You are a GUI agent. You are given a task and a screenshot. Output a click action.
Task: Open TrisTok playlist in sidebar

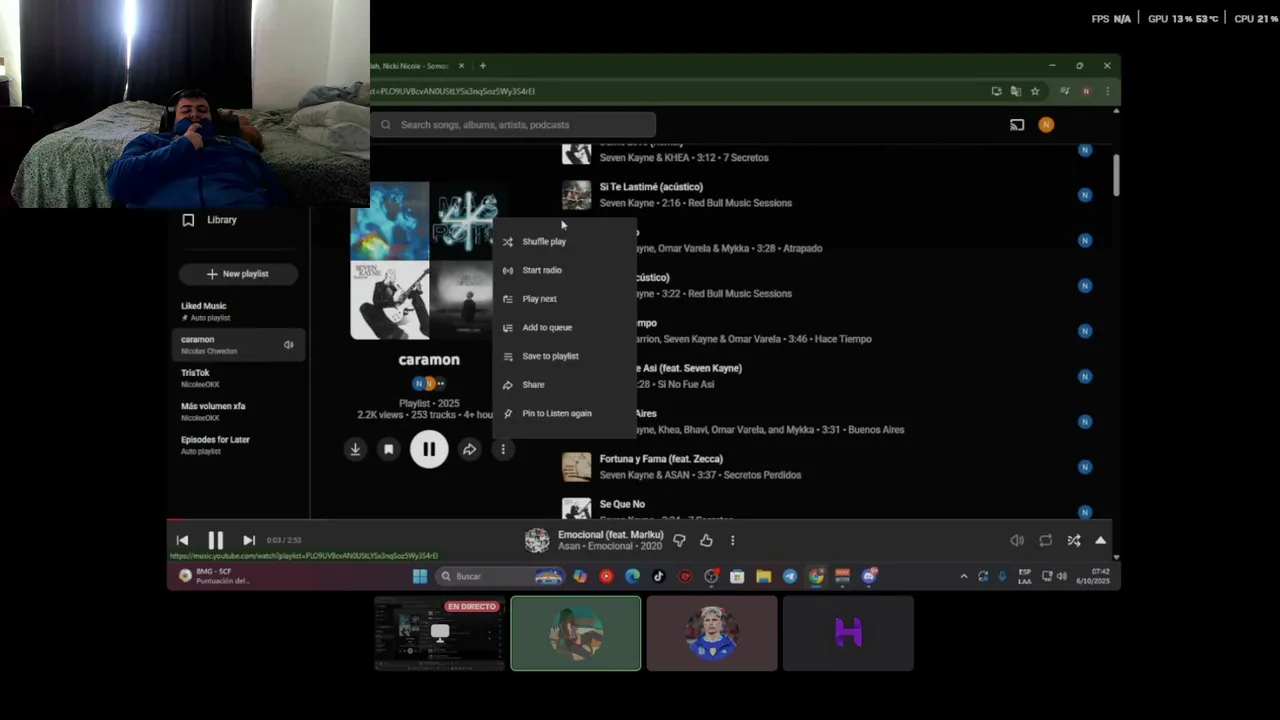pyautogui.click(x=238, y=378)
